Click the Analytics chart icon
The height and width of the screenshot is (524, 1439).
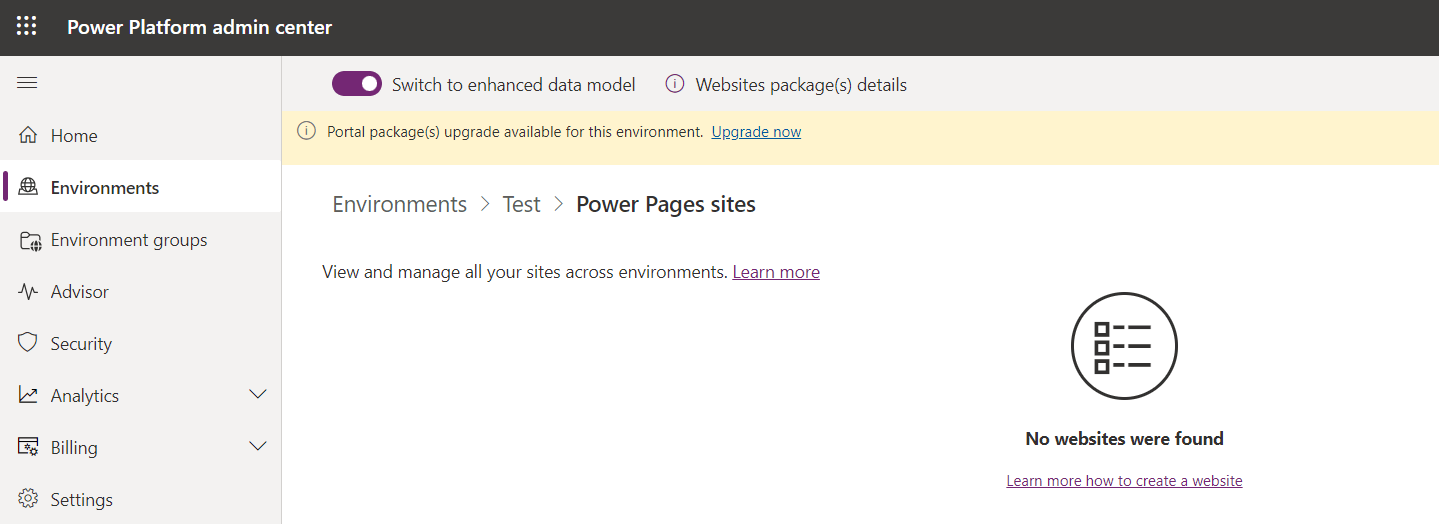pyautogui.click(x=28, y=395)
